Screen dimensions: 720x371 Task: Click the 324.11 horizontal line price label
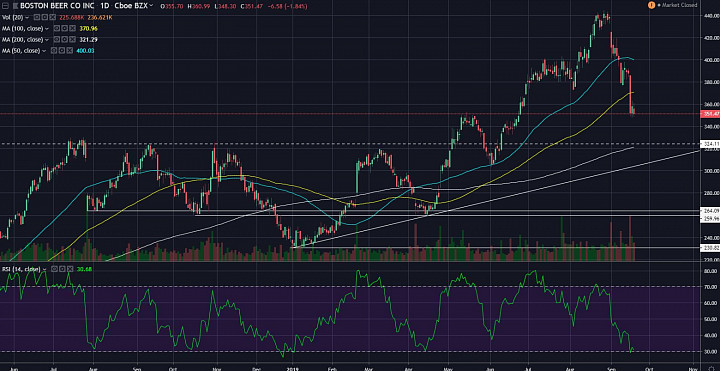[709, 144]
